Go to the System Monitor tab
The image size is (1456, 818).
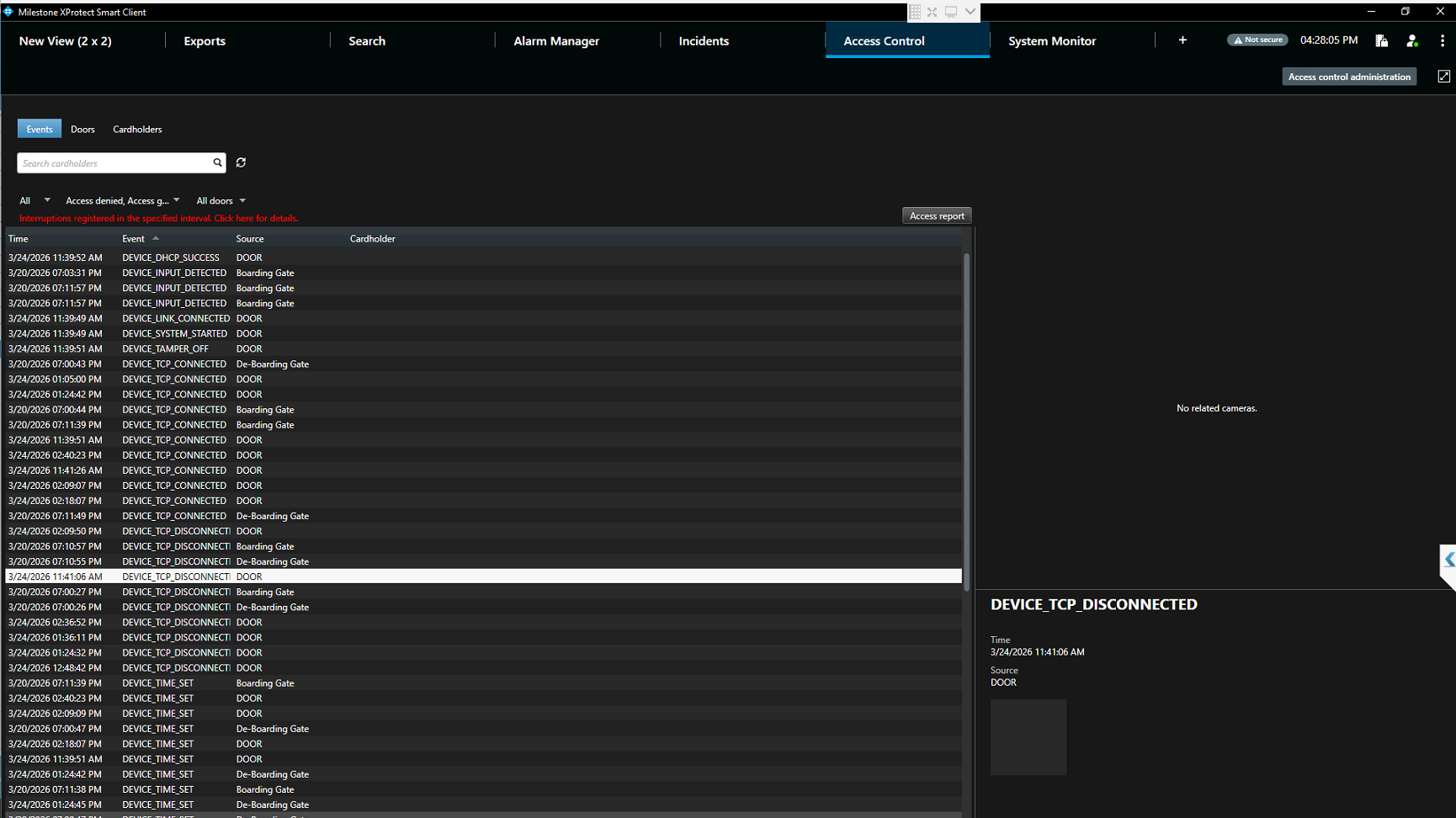pos(1052,40)
